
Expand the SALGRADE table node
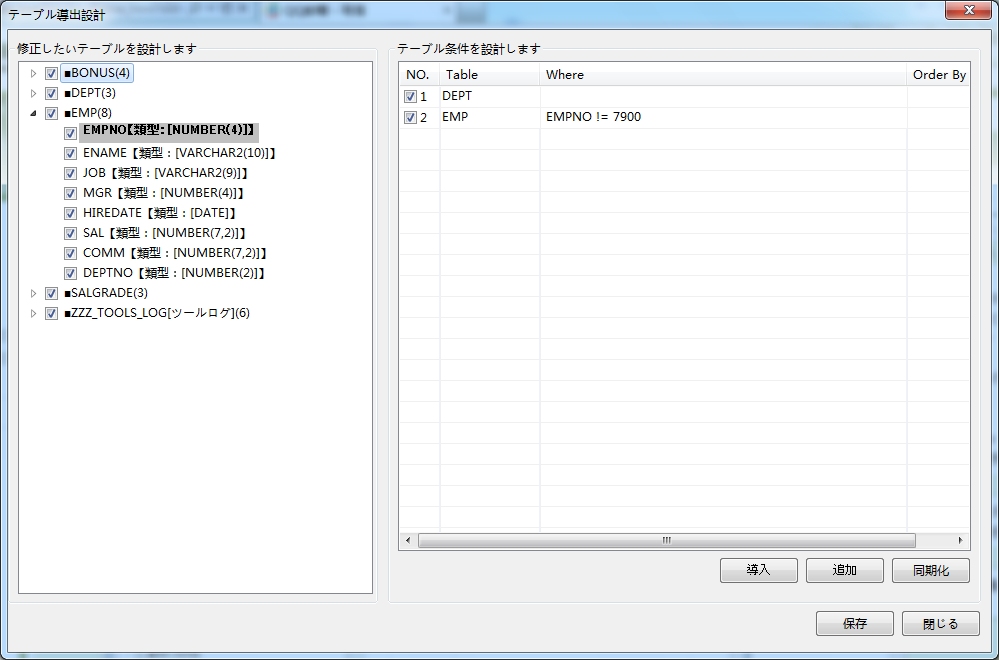click(33, 293)
